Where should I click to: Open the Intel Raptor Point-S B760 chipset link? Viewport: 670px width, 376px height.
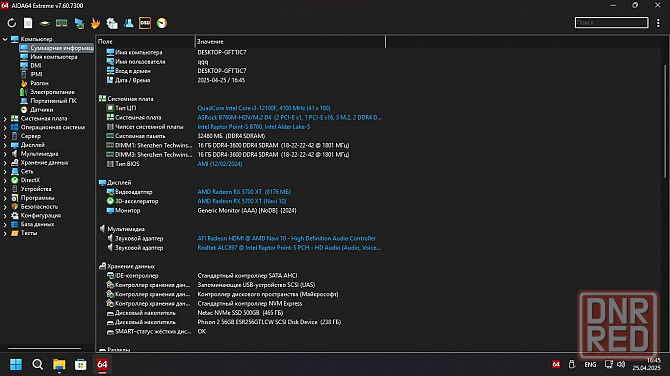254,127
